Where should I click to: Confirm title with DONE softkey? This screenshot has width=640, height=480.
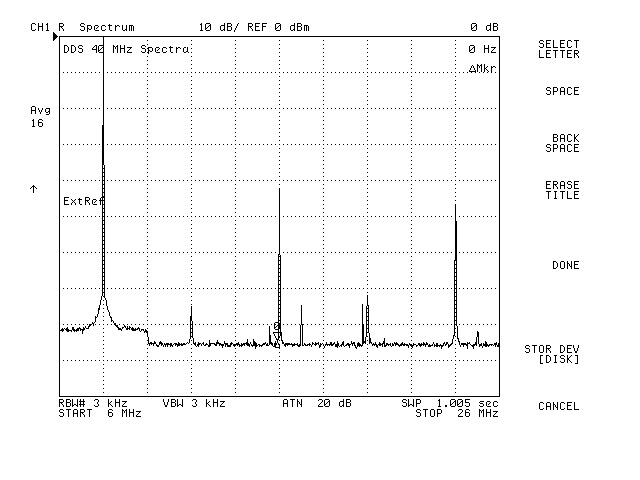pos(565,265)
